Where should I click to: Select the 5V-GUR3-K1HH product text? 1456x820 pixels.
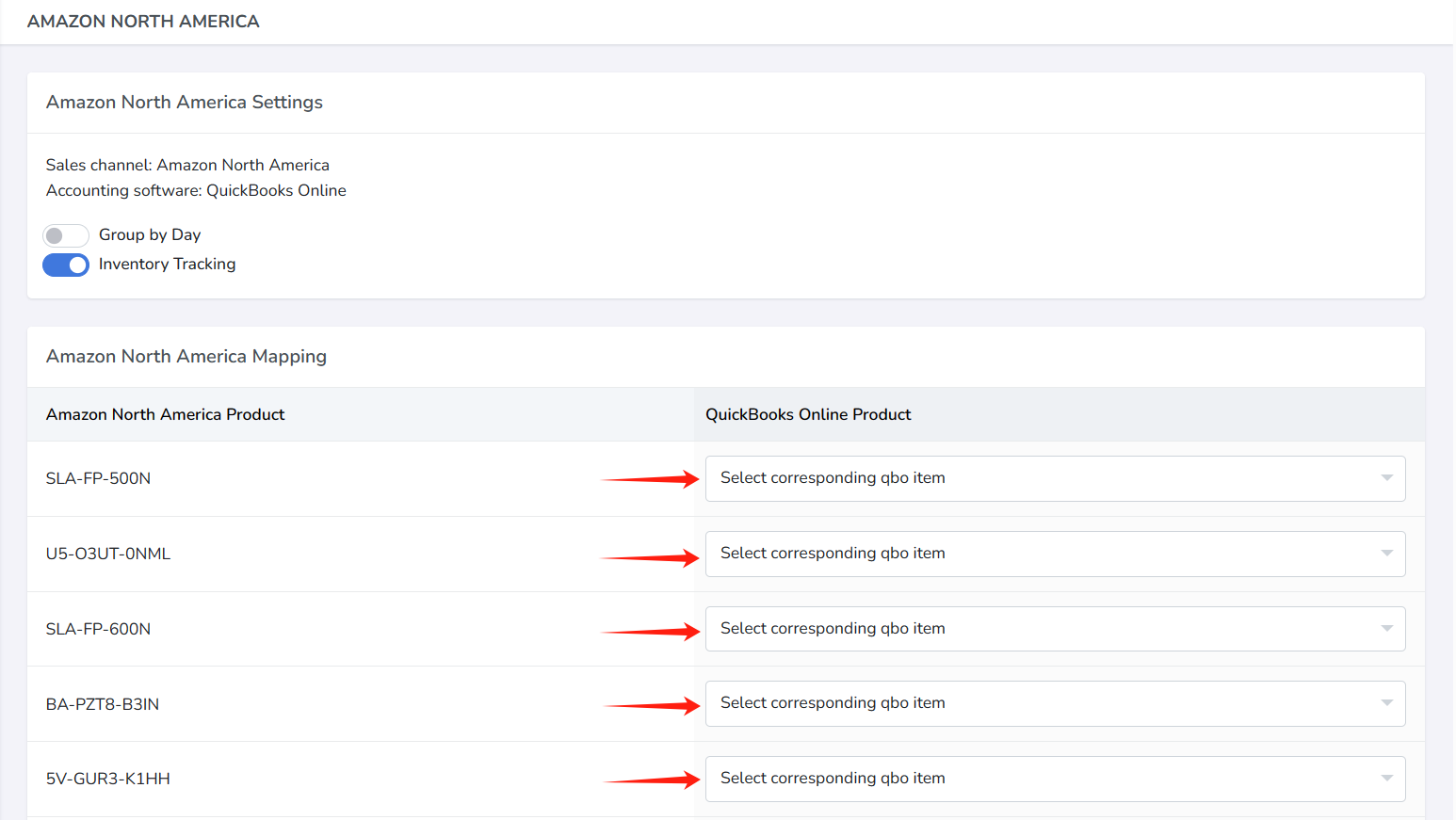108,779
